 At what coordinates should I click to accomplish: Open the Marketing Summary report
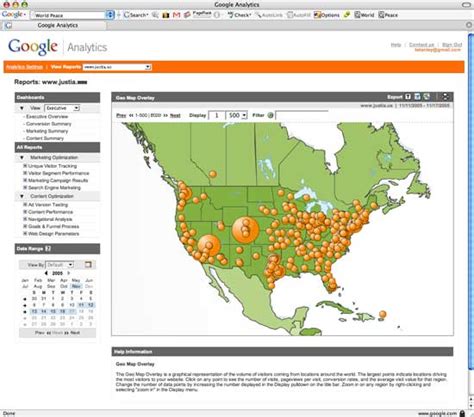(47, 131)
